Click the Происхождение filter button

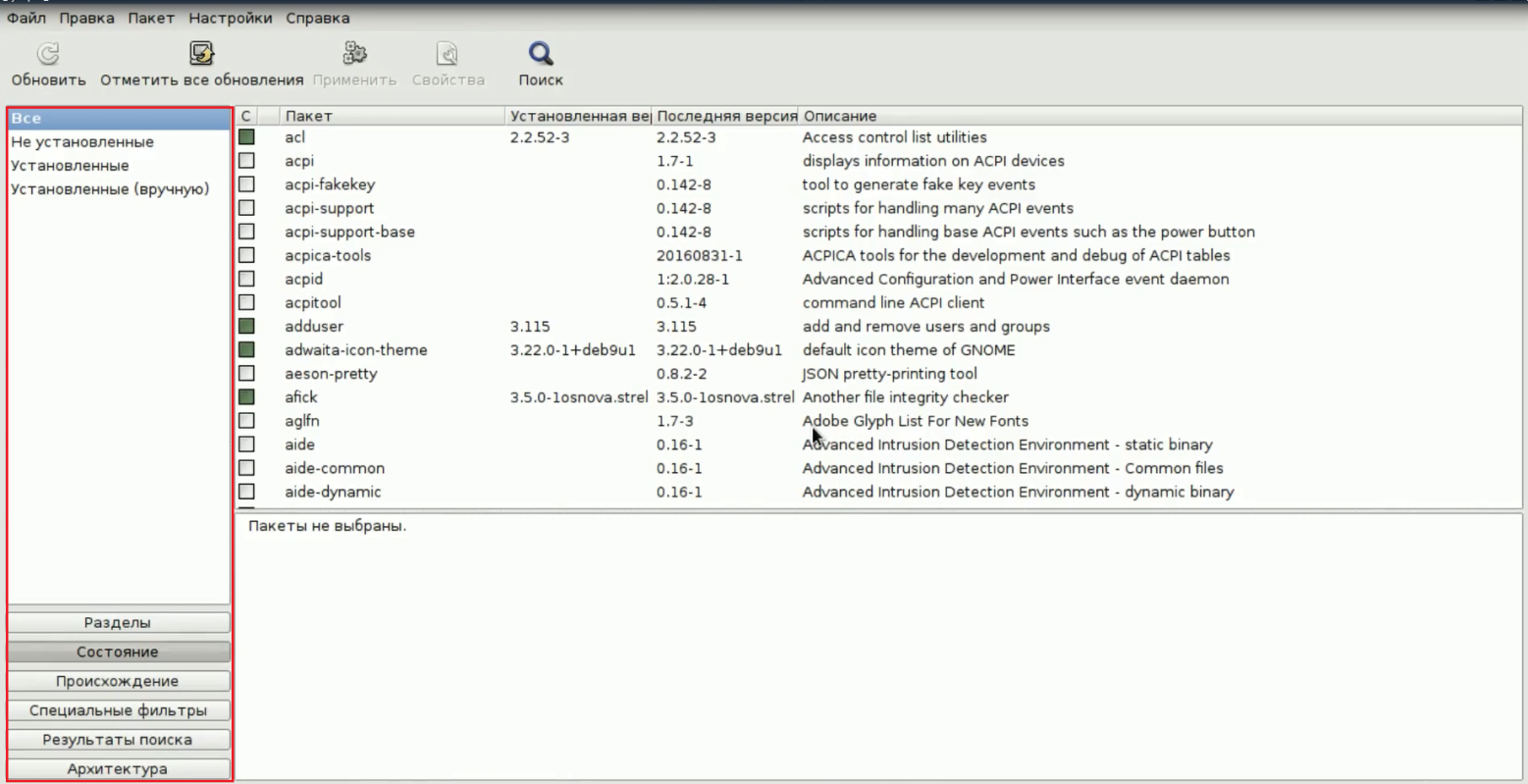pyautogui.click(x=118, y=681)
